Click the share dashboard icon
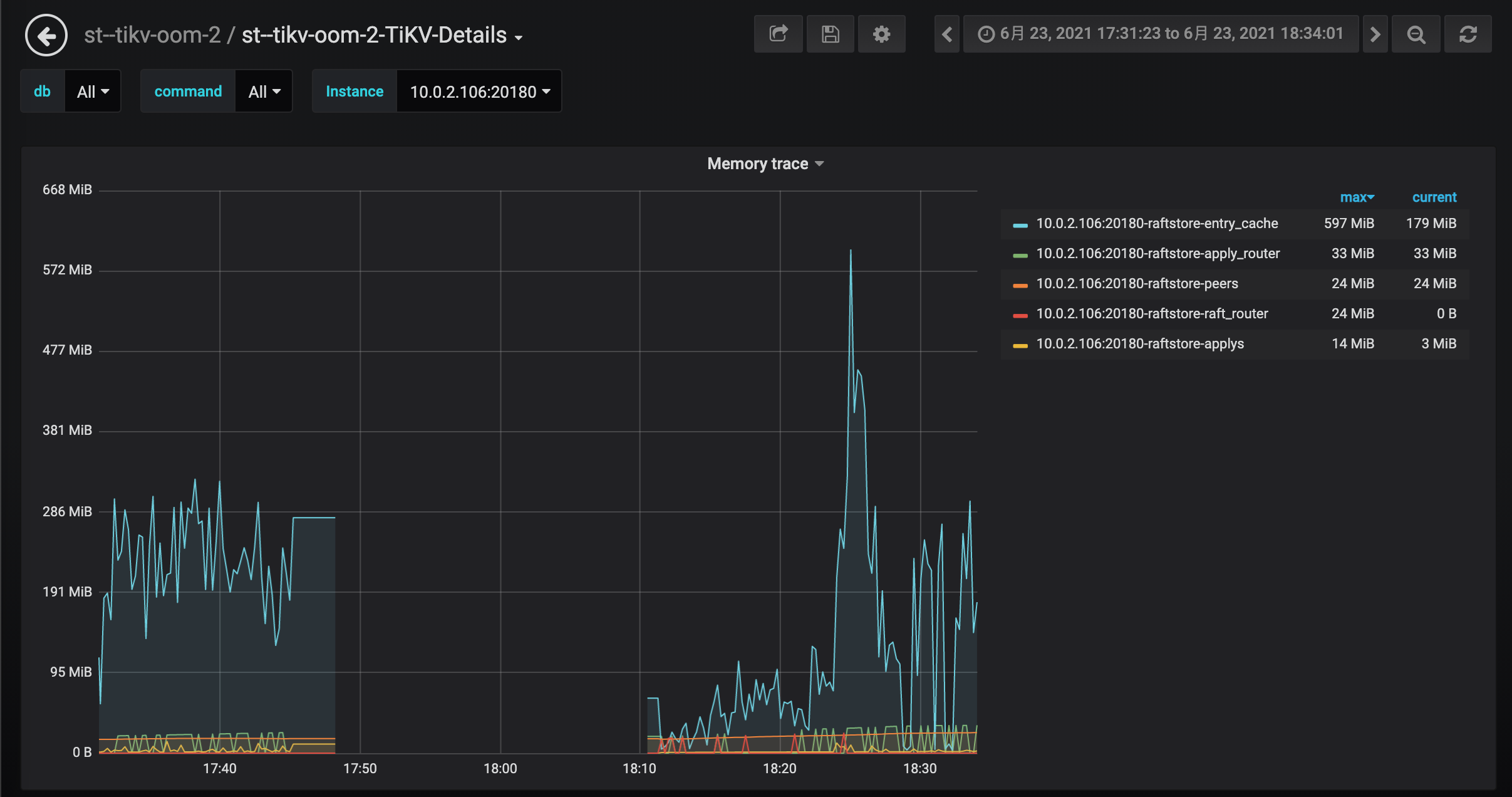This screenshot has width=1512, height=797. (x=777, y=34)
